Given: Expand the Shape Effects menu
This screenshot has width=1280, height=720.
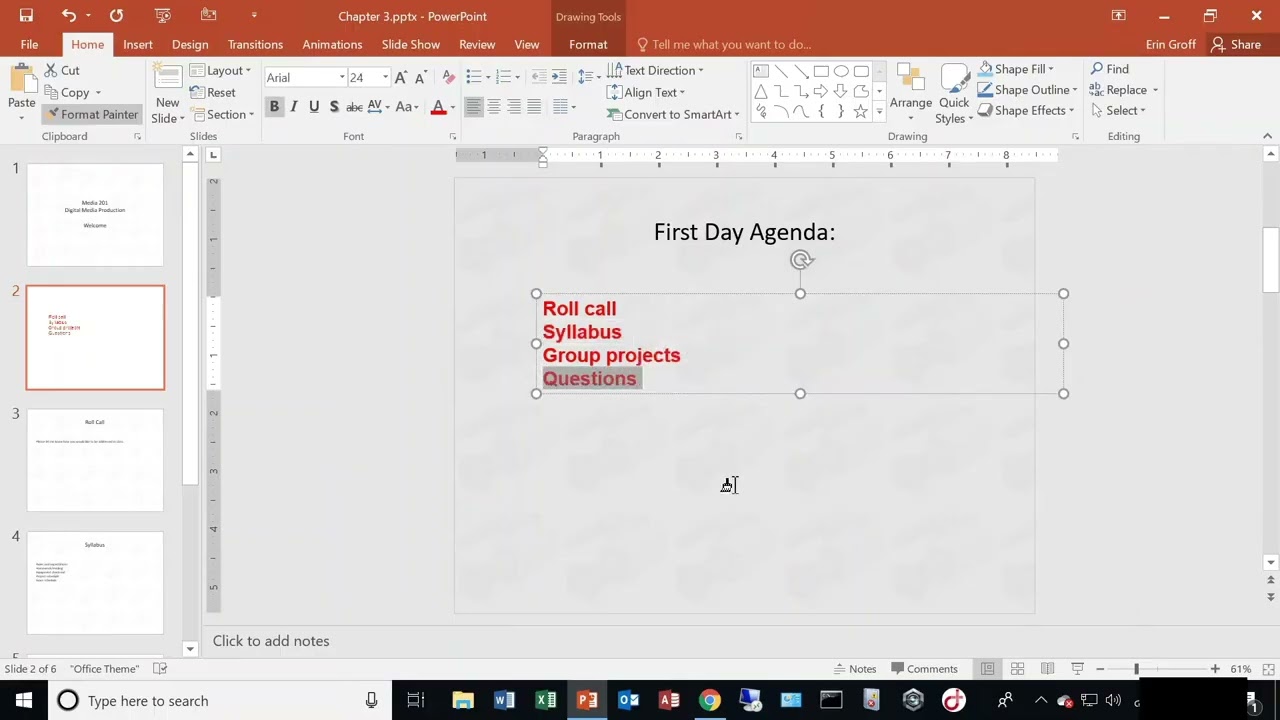Looking at the screenshot, I should click(x=1026, y=111).
